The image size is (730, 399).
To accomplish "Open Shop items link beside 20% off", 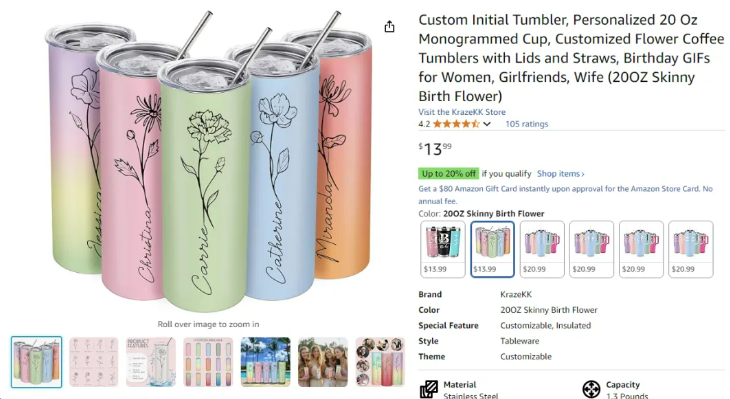I will pyautogui.click(x=561, y=174).
